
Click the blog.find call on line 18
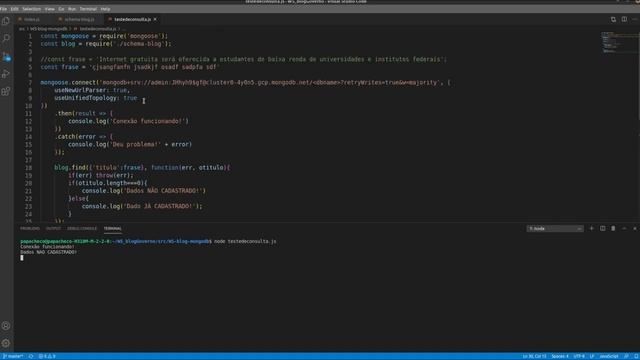point(70,168)
